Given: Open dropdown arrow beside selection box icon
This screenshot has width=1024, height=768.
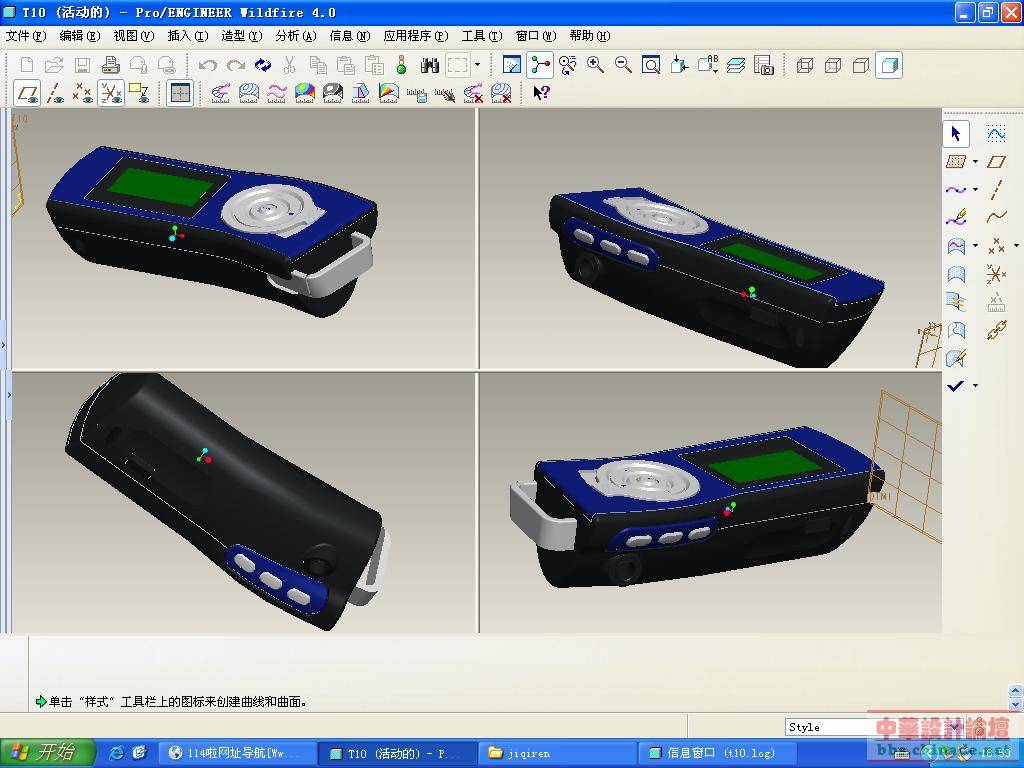Looking at the screenshot, I should pos(477,65).
